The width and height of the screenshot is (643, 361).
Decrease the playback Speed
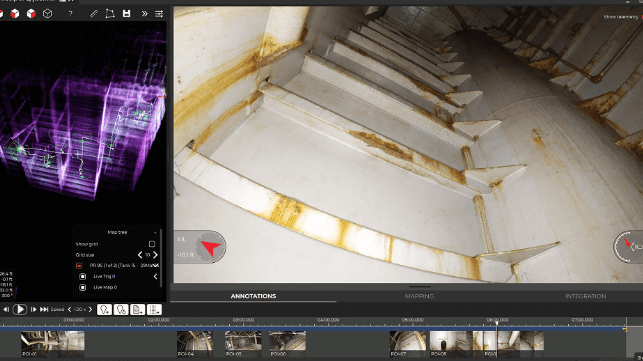(x=69, y=309)
